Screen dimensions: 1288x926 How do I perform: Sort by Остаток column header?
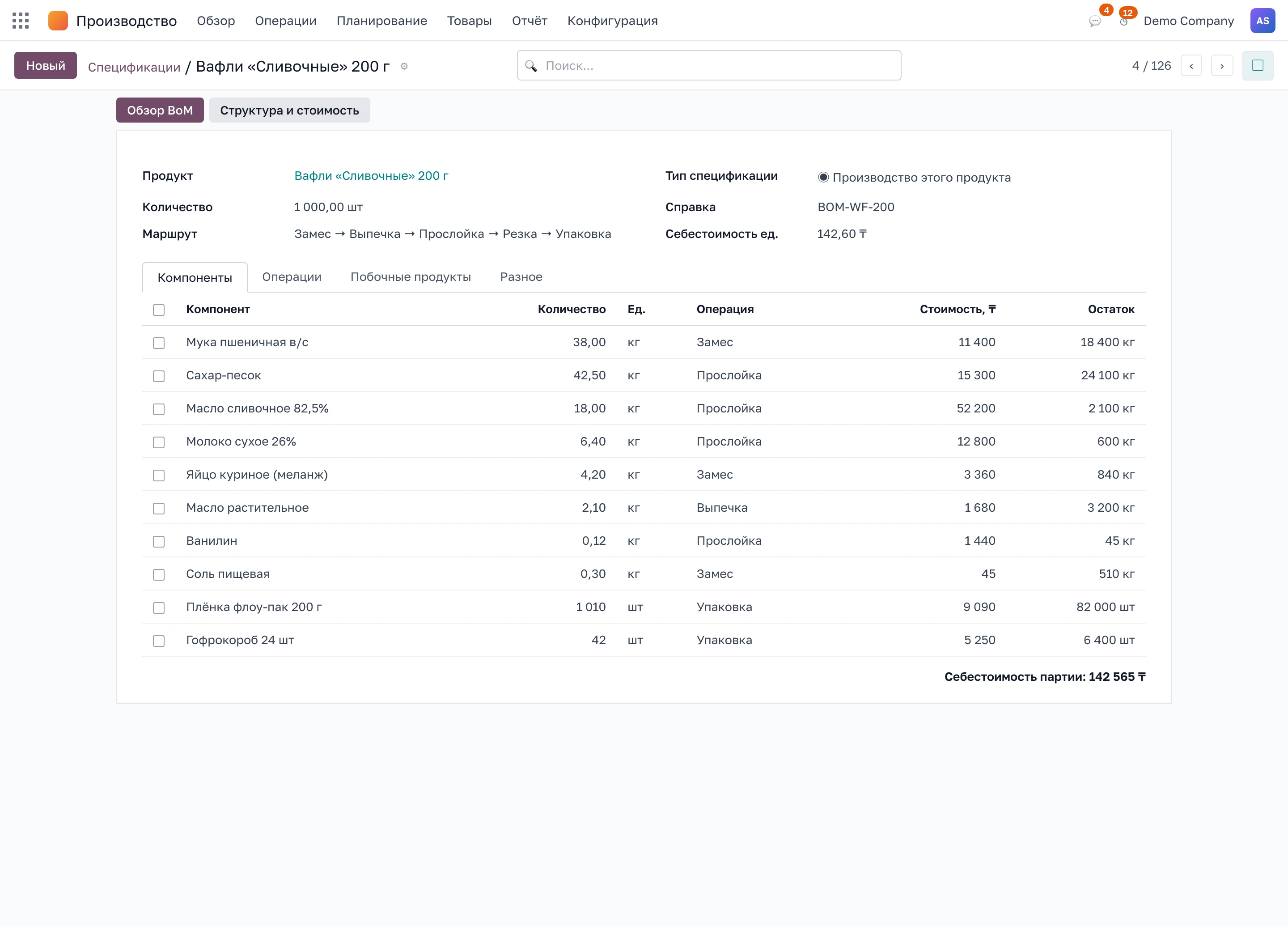point(1111,309)
